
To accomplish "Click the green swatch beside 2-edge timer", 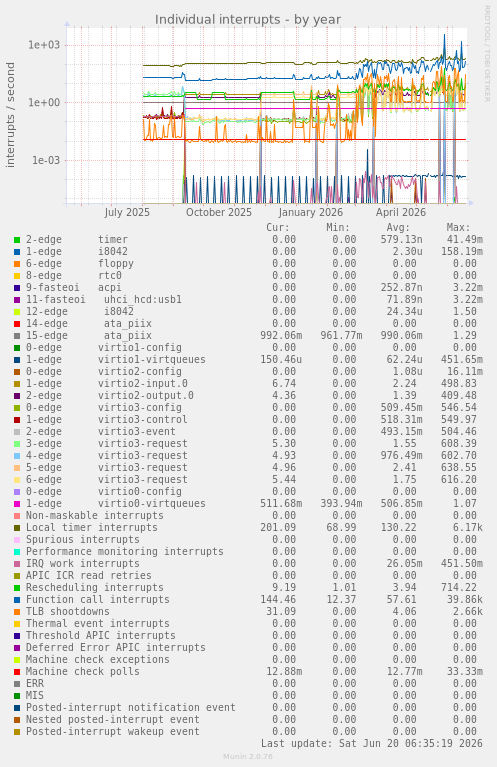I will coord(17,240).
